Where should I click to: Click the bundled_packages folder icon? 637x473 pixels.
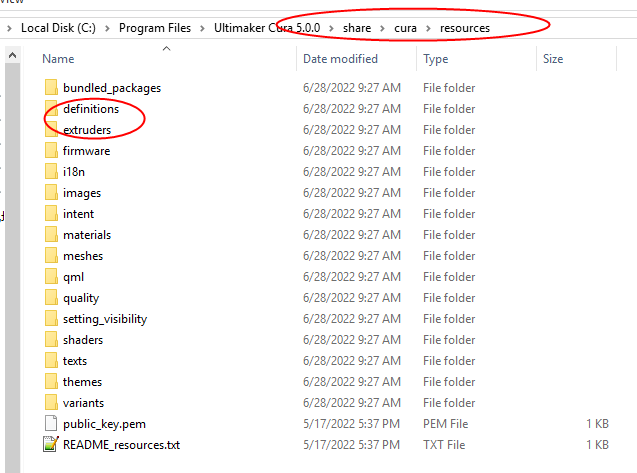pos(51,88)
